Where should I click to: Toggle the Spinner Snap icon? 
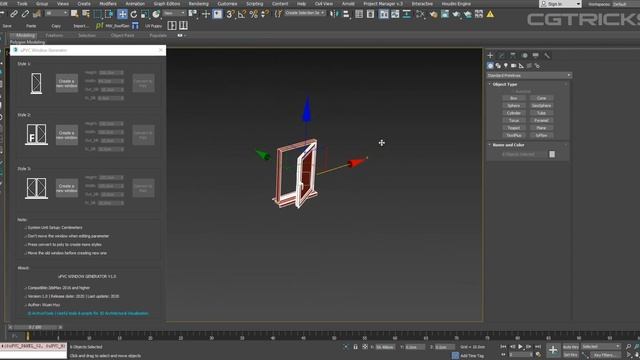click(x=265, y=14)
